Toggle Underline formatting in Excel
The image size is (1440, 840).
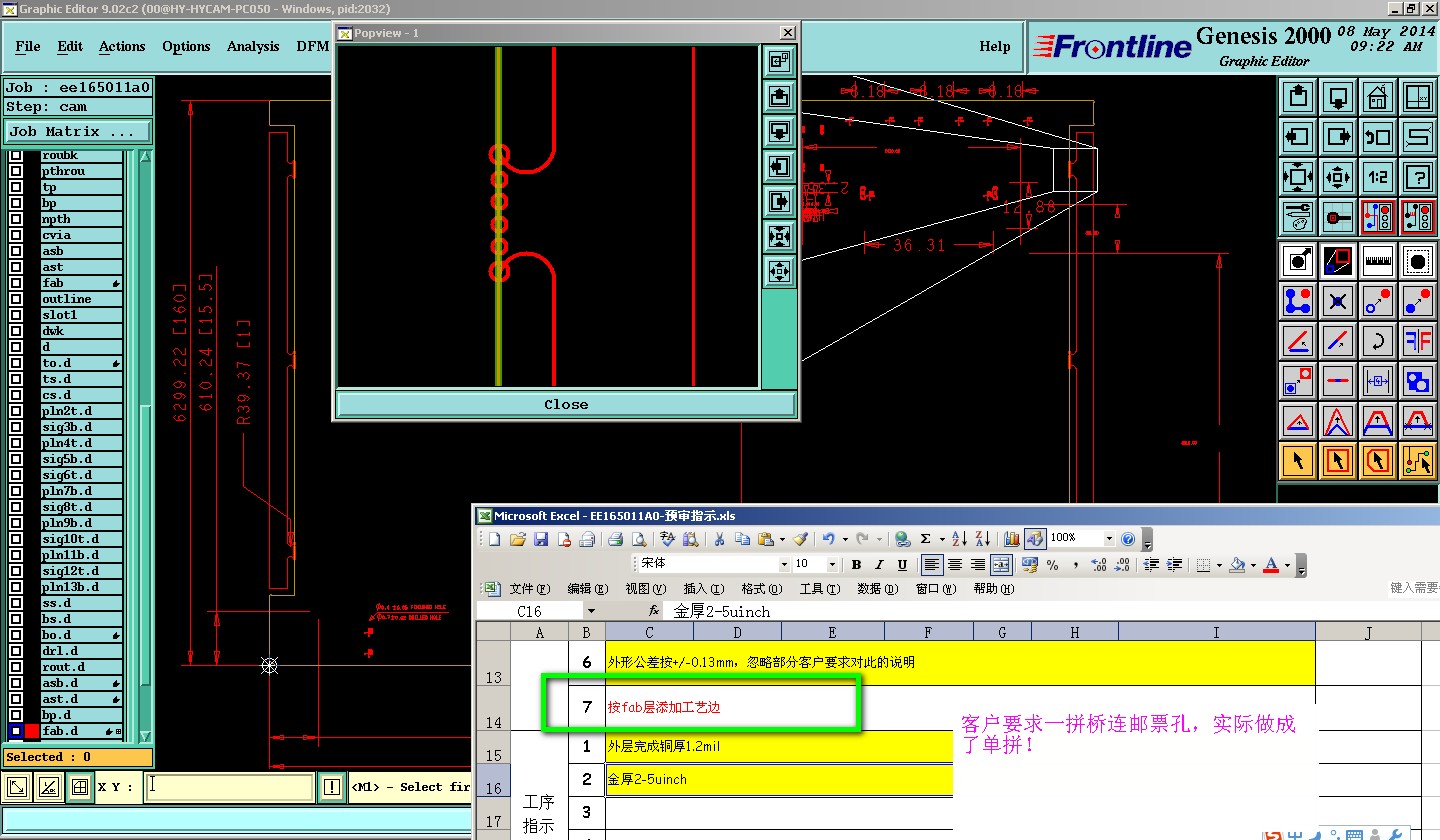[x=902, y=565]
